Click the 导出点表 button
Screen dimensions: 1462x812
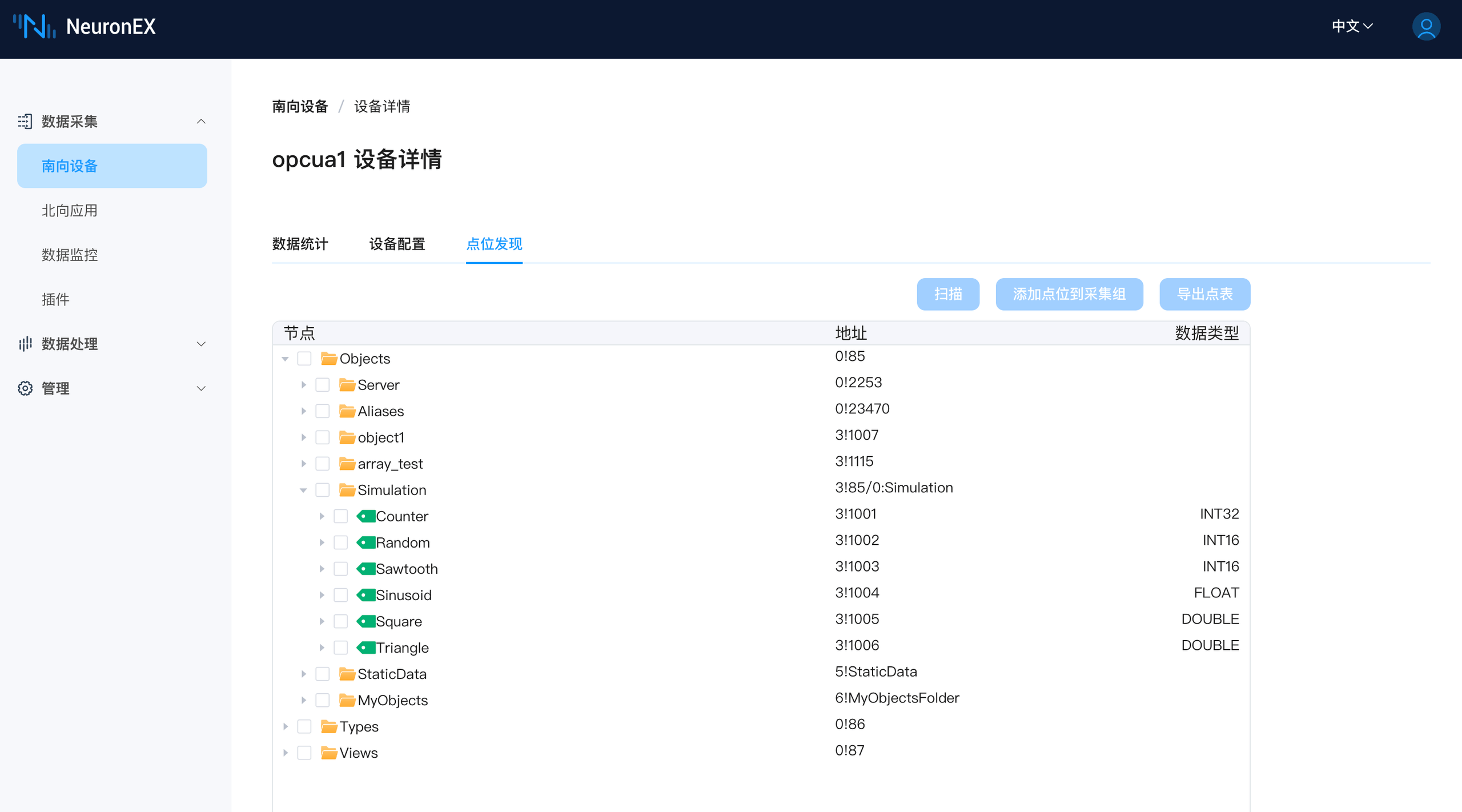click(1204, 294)
